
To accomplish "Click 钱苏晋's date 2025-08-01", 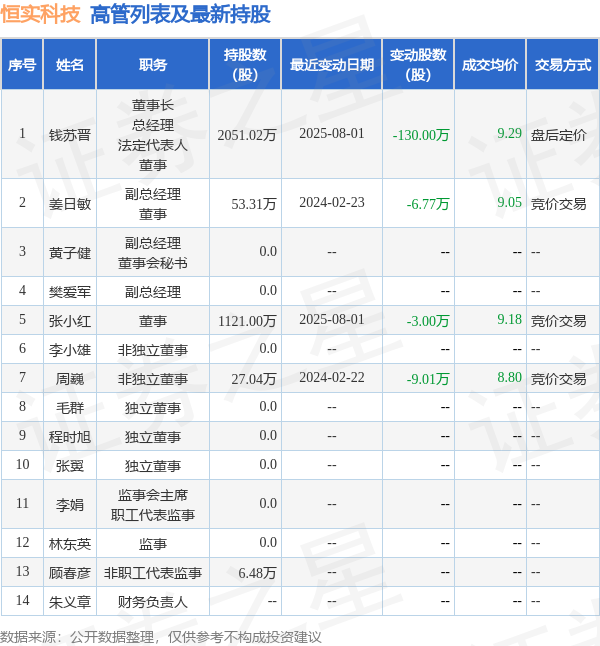I will (x=332, y=133).
